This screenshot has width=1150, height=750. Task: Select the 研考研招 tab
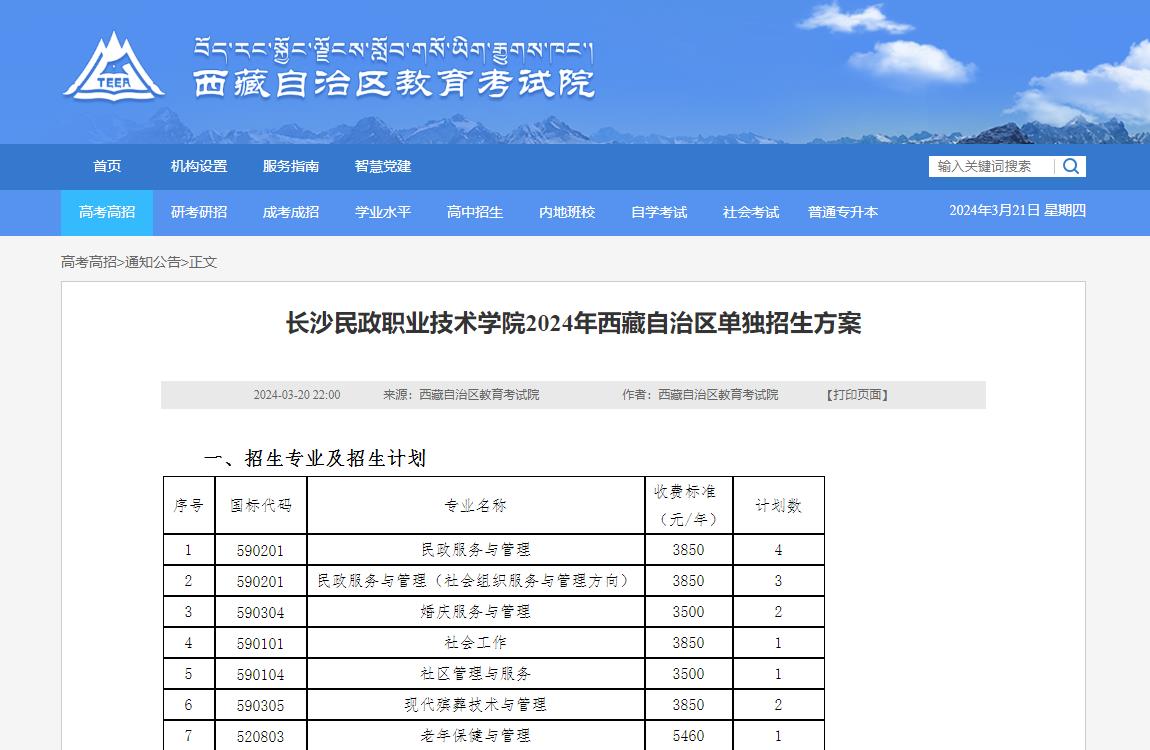(199, 213)
